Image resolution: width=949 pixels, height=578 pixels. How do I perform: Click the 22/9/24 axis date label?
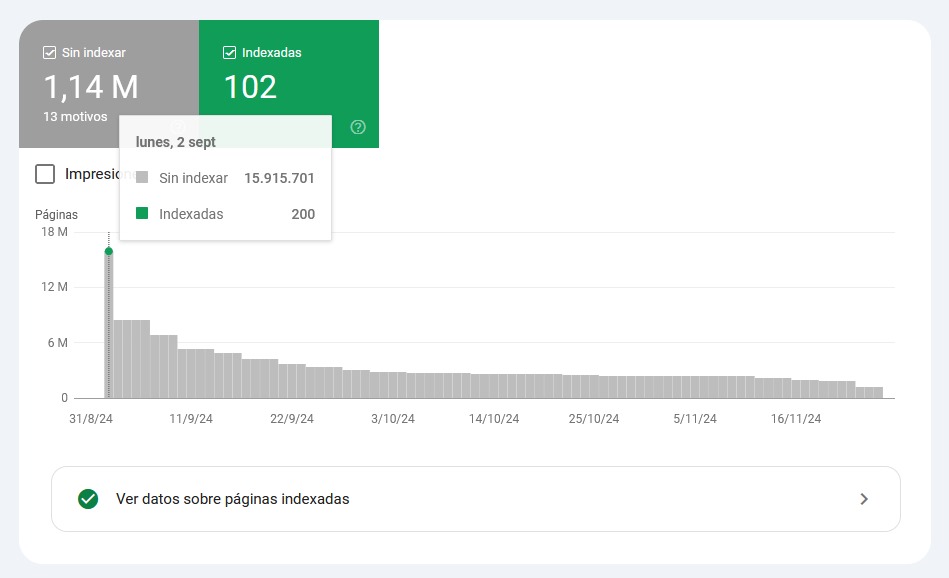click(x=292, y=419)
